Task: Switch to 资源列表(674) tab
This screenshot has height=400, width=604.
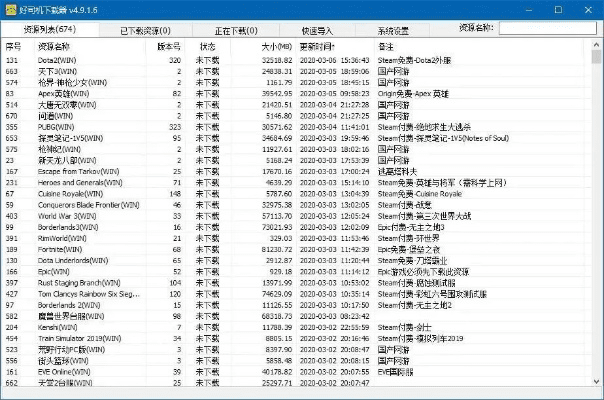Action: [50, 30]
